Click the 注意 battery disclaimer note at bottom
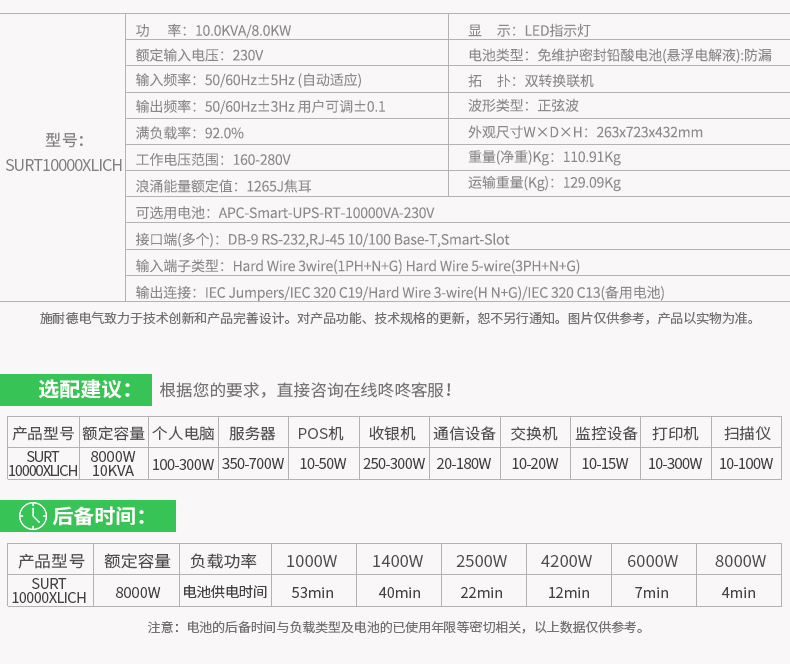This screenshot has height=664, width=790. [395, 628]
